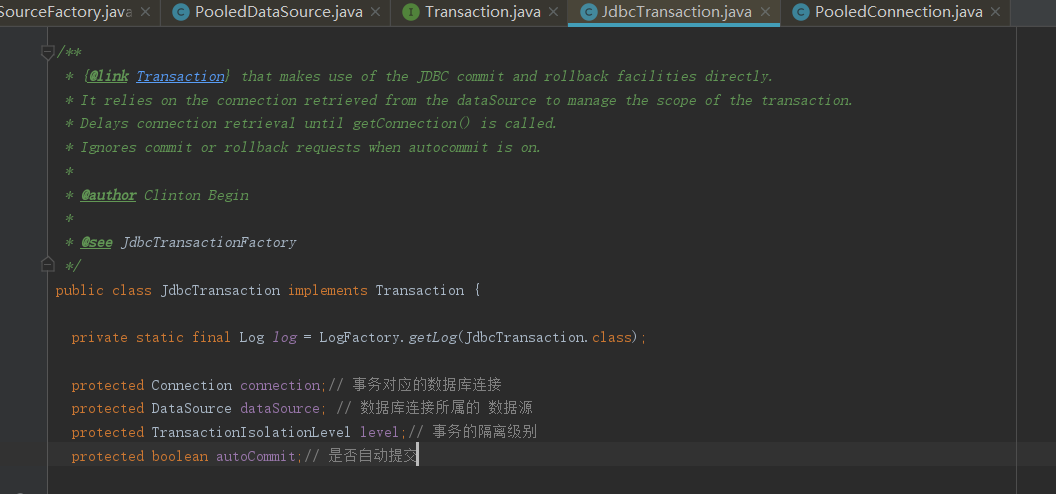Click the Transaction interface name after implements
Screen dimensions: 1056x494
[x=420, y=291]
